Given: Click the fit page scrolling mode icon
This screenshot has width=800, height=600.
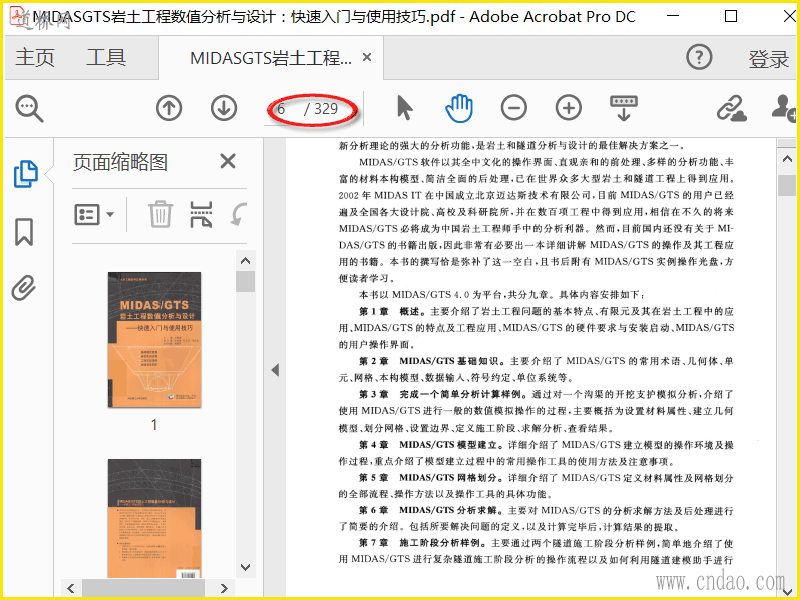Looking at the screenshot, I should [624, 108].
